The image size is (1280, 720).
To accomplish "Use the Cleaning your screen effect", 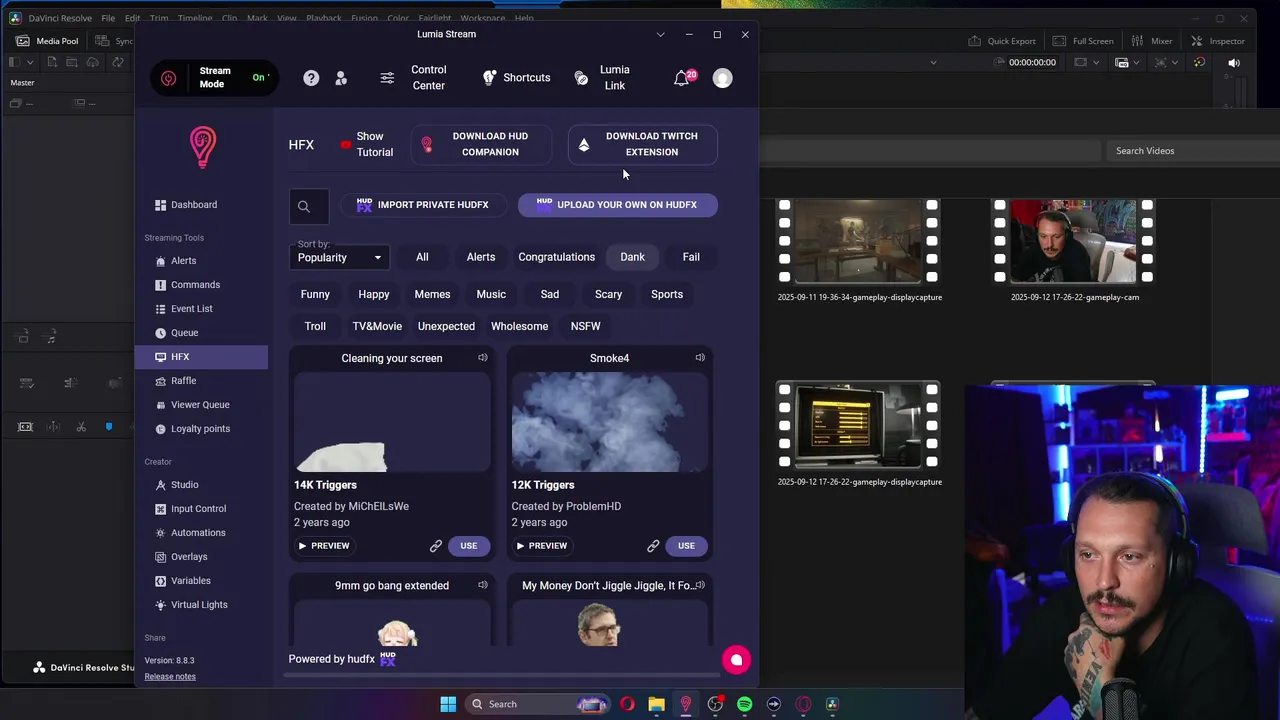I will (x=468, y=546).
